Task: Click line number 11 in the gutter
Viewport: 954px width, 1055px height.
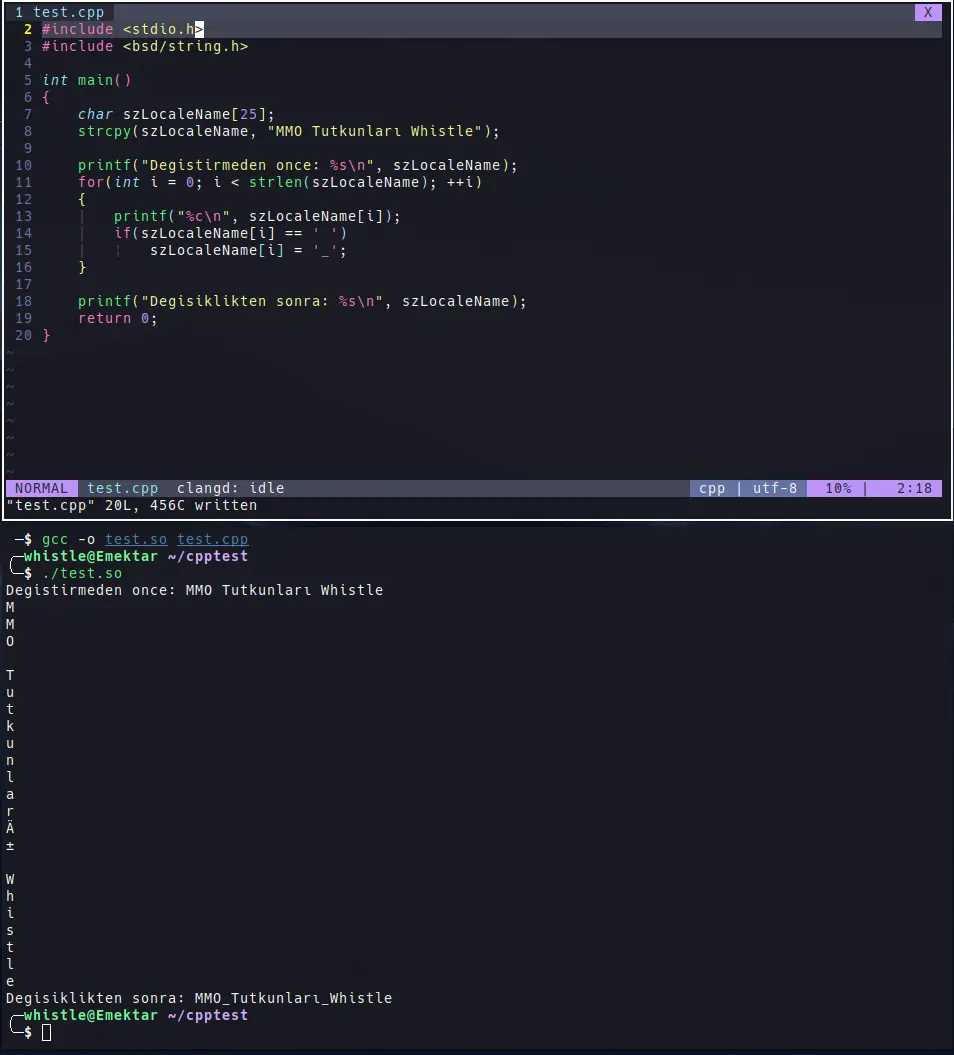Action: [23, 182]
